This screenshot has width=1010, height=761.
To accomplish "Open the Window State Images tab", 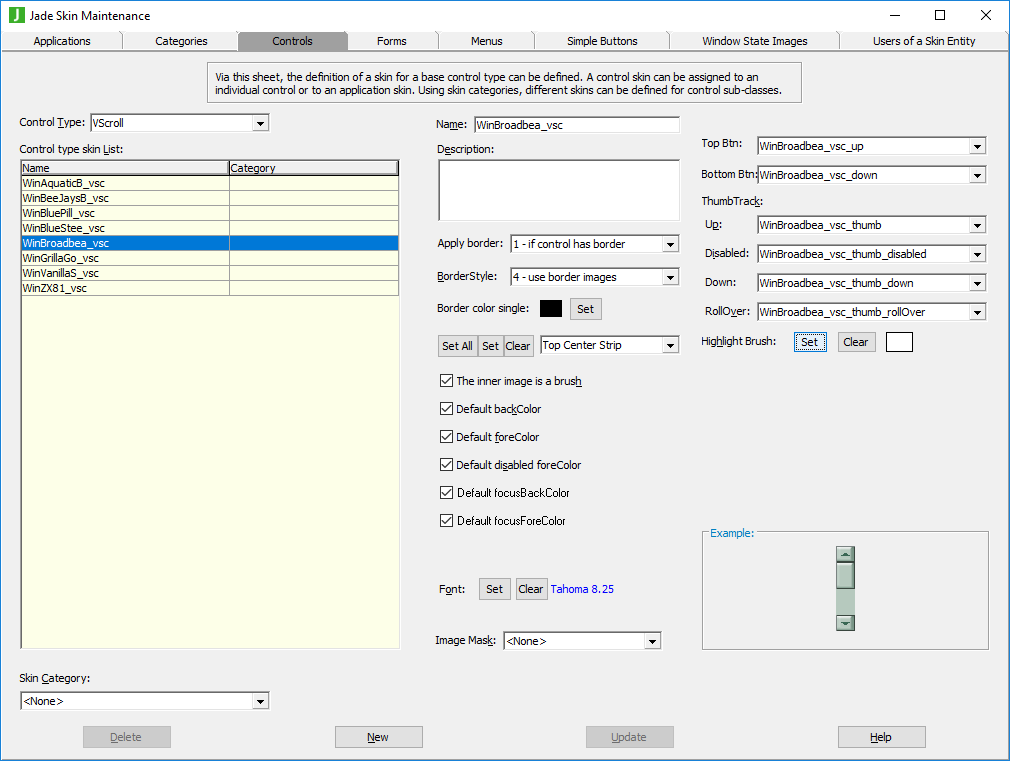I will pyautogui.click(x=754, y=41).
